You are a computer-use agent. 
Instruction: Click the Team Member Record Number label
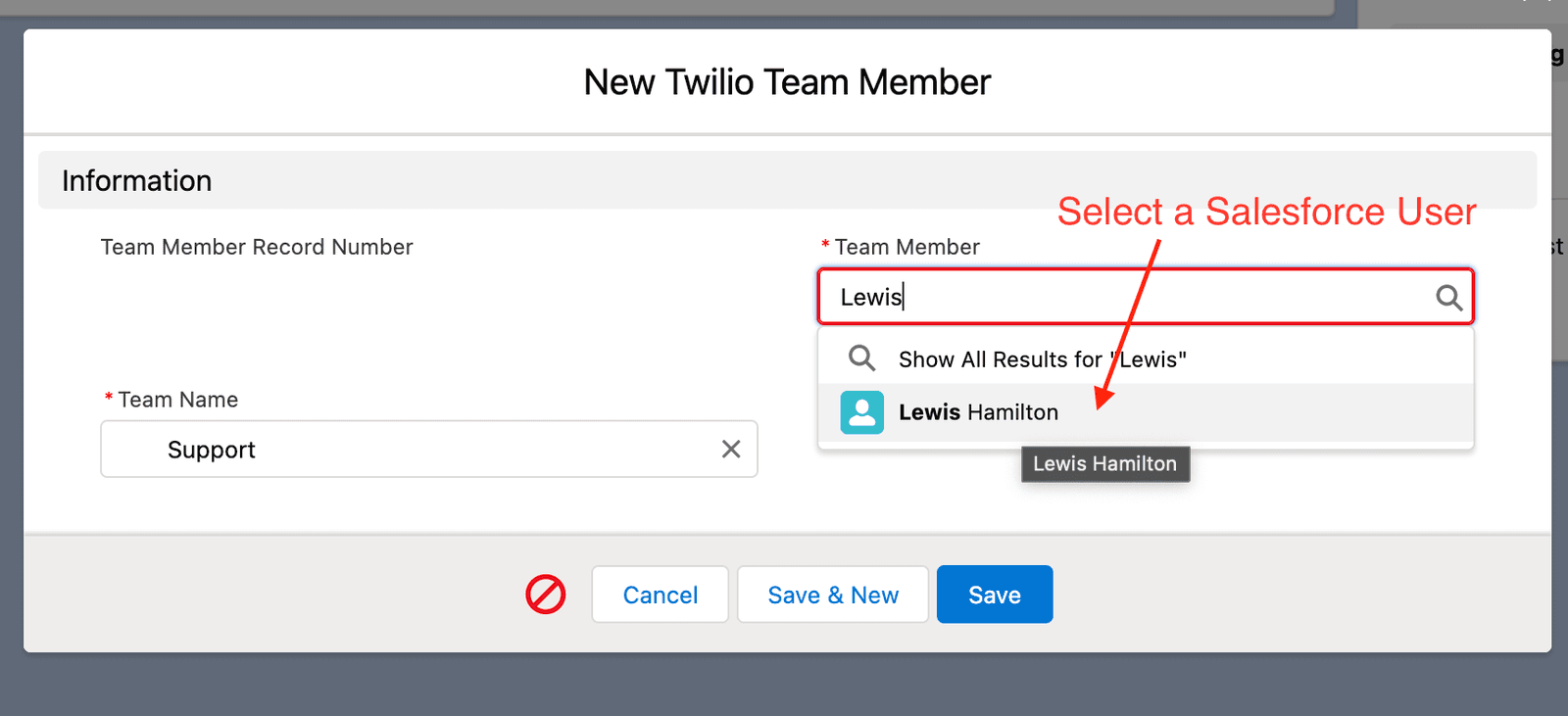[257, 247]
